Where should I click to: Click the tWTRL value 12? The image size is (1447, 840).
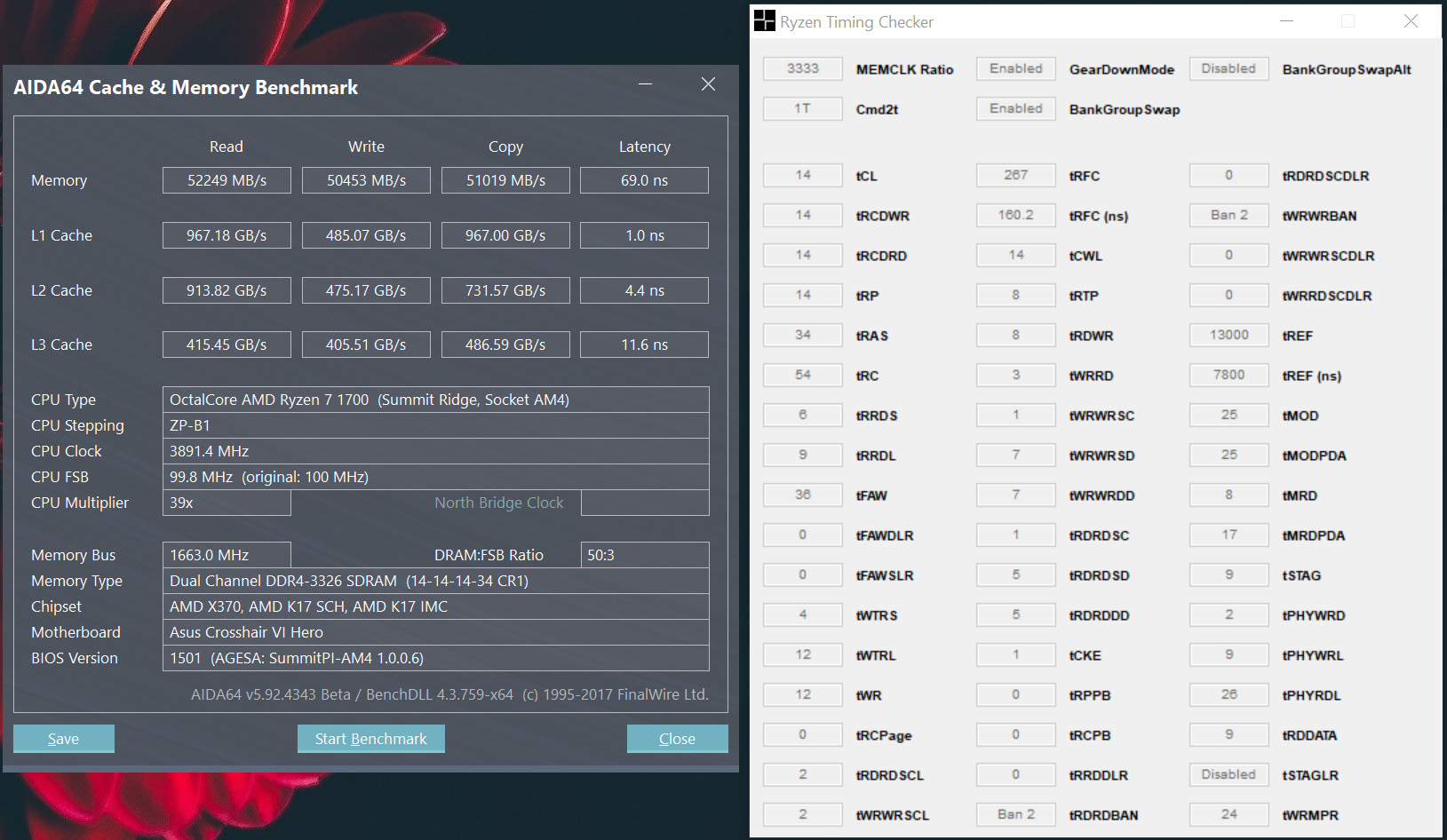tap(803, 654)
